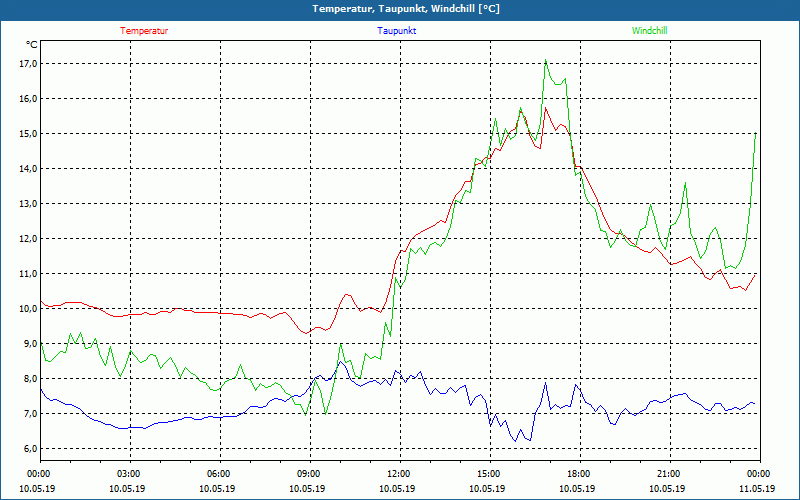Click the °C unit label on the axis
The image size is (800, 500).
31,45
